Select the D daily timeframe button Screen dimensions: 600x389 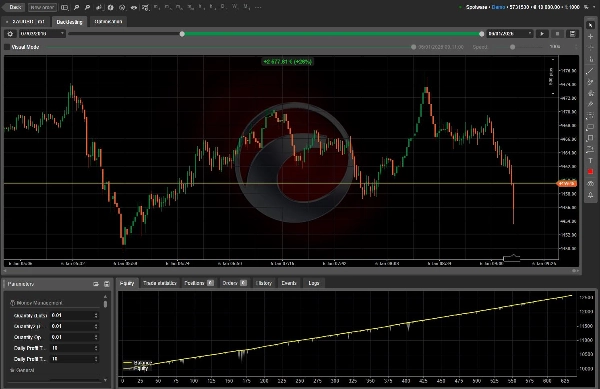click(223, 7)
